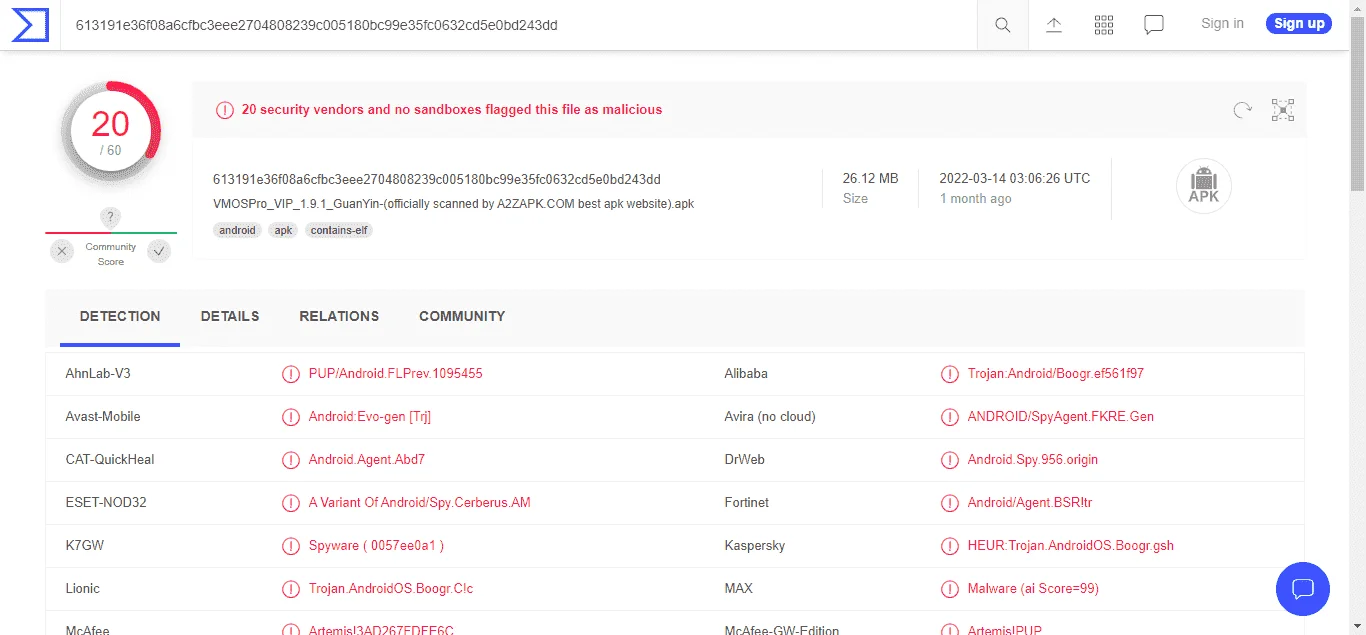Click the 20/60 detection score gauge
Image resolution: width=1366 pixels, height=635 pixels.
point(111,131)
